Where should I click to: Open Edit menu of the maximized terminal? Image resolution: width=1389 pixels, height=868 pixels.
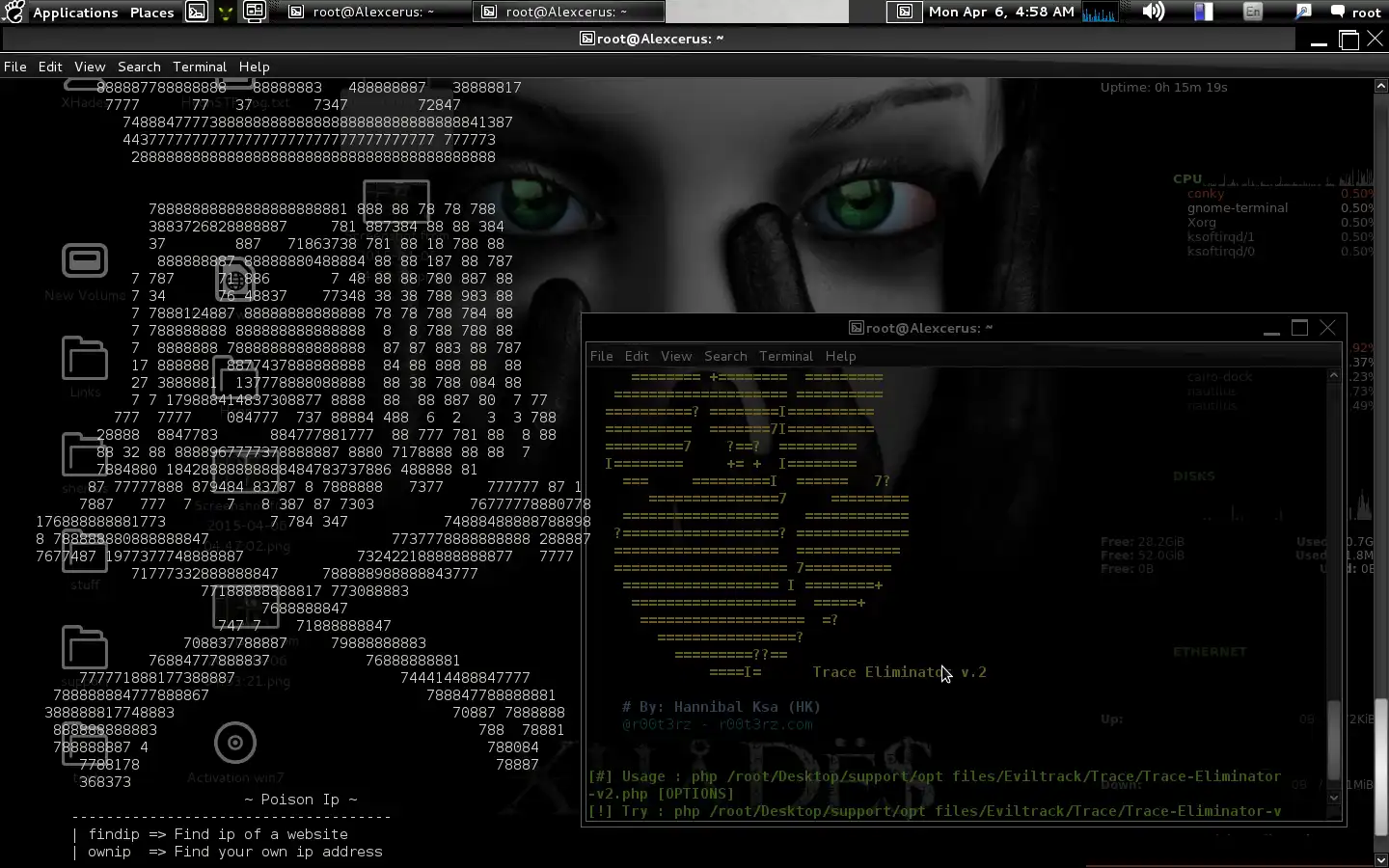point(50,67)
